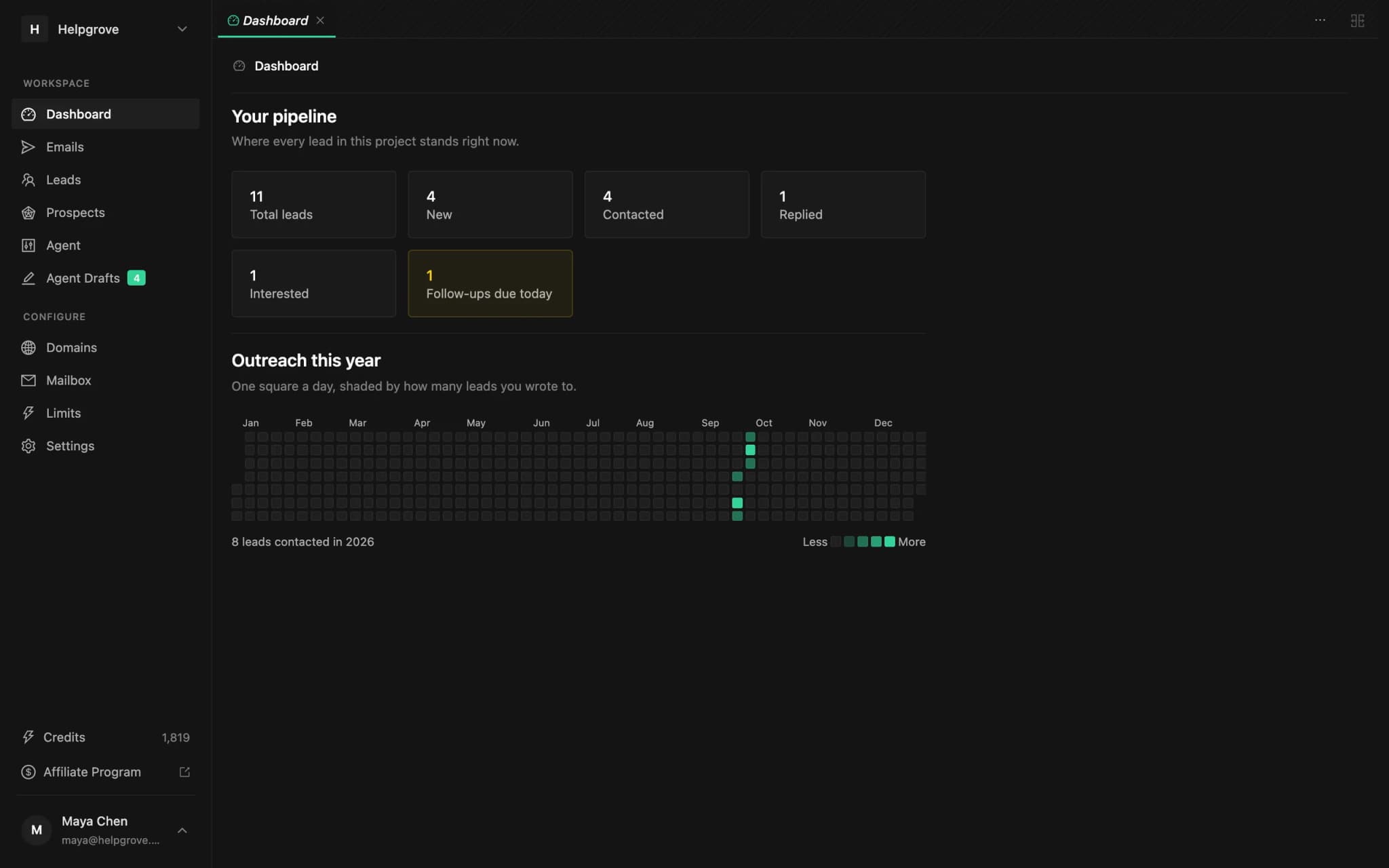Image resolution: width=1389 pixels, height=868 pixels.
Task: Expand the Maya Chen account menu chevron
Action: [182, 830]
